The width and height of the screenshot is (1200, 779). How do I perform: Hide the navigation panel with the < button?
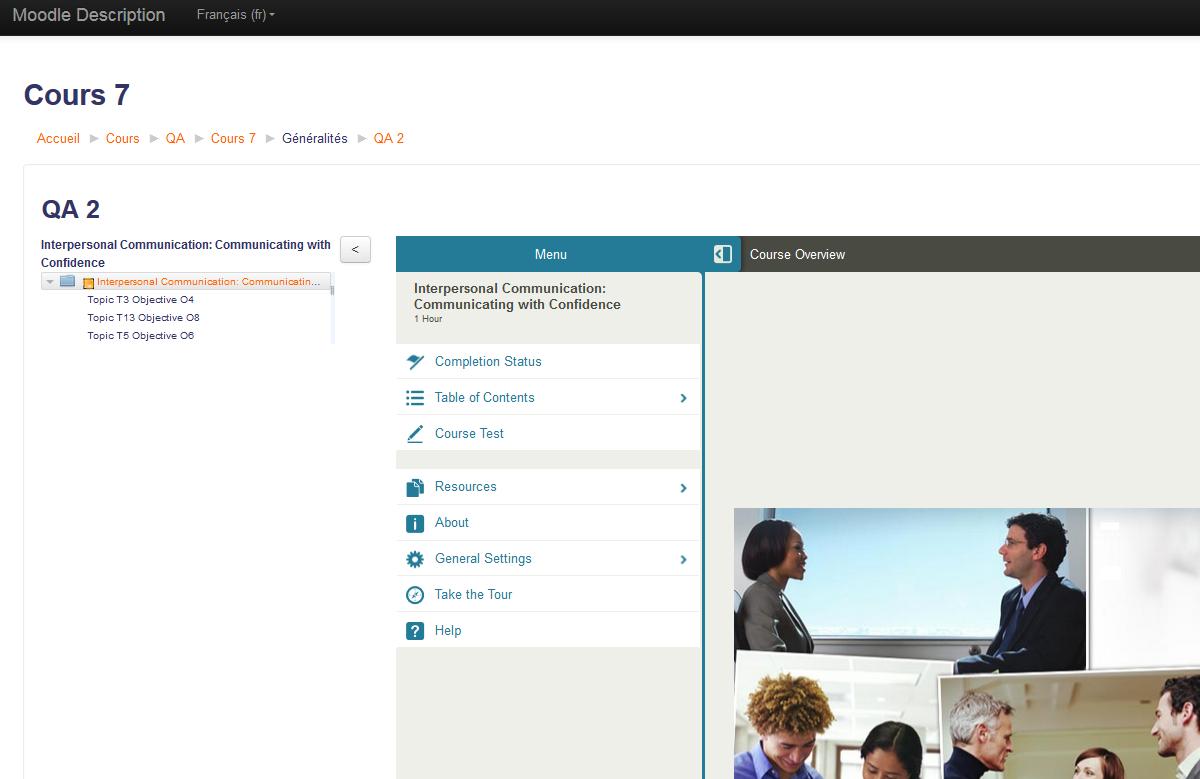(x=355, y=250)
